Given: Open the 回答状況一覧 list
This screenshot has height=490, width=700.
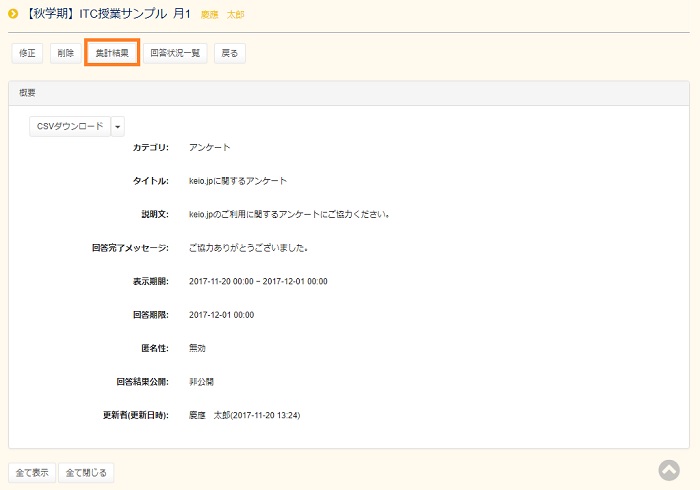Looking at the screenshot, I should [x=175, y=53].
